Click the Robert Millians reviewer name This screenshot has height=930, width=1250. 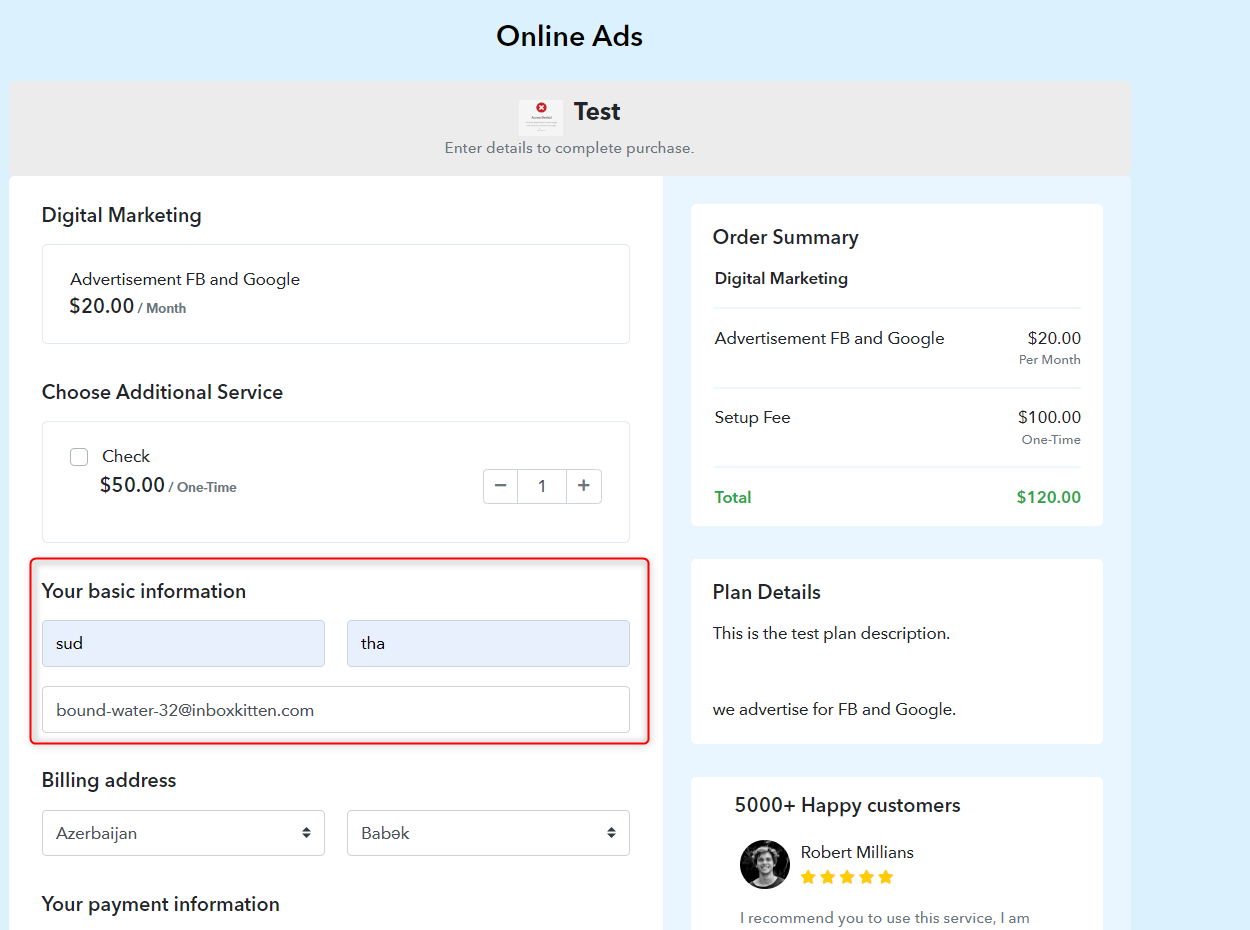(x=857, y=852)
